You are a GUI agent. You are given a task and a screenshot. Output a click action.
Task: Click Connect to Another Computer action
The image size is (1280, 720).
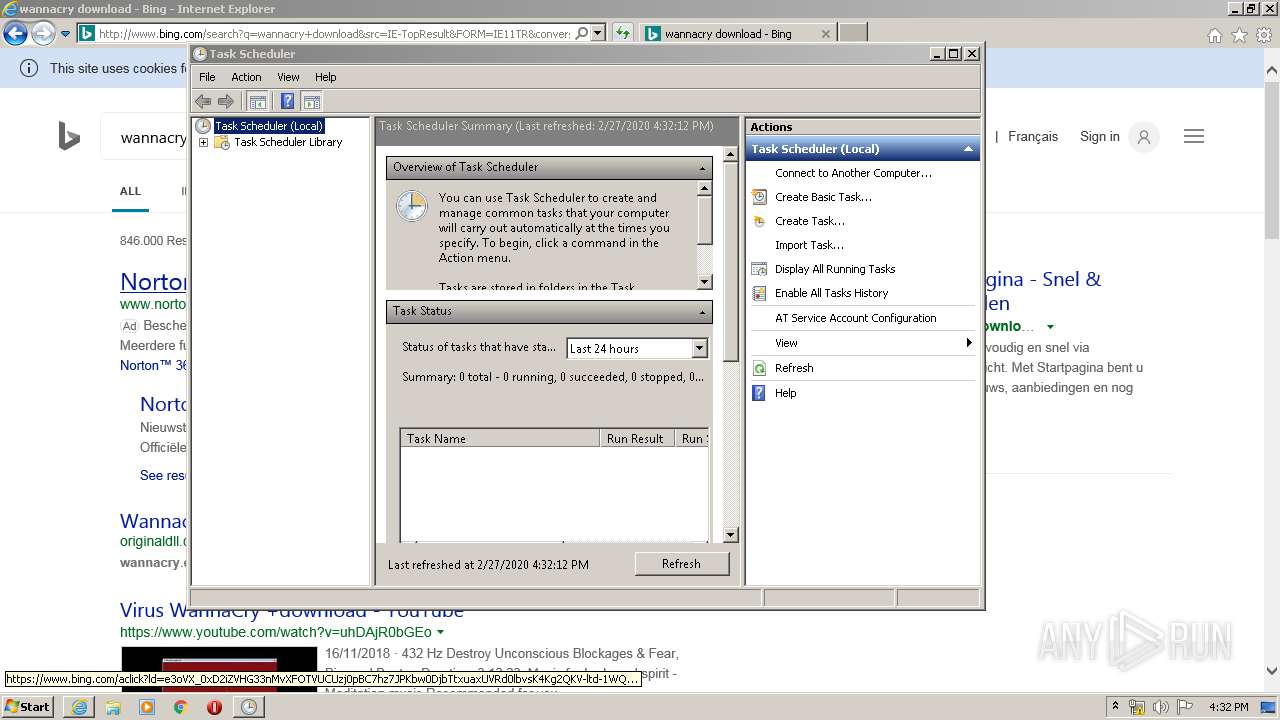point(853,173)
